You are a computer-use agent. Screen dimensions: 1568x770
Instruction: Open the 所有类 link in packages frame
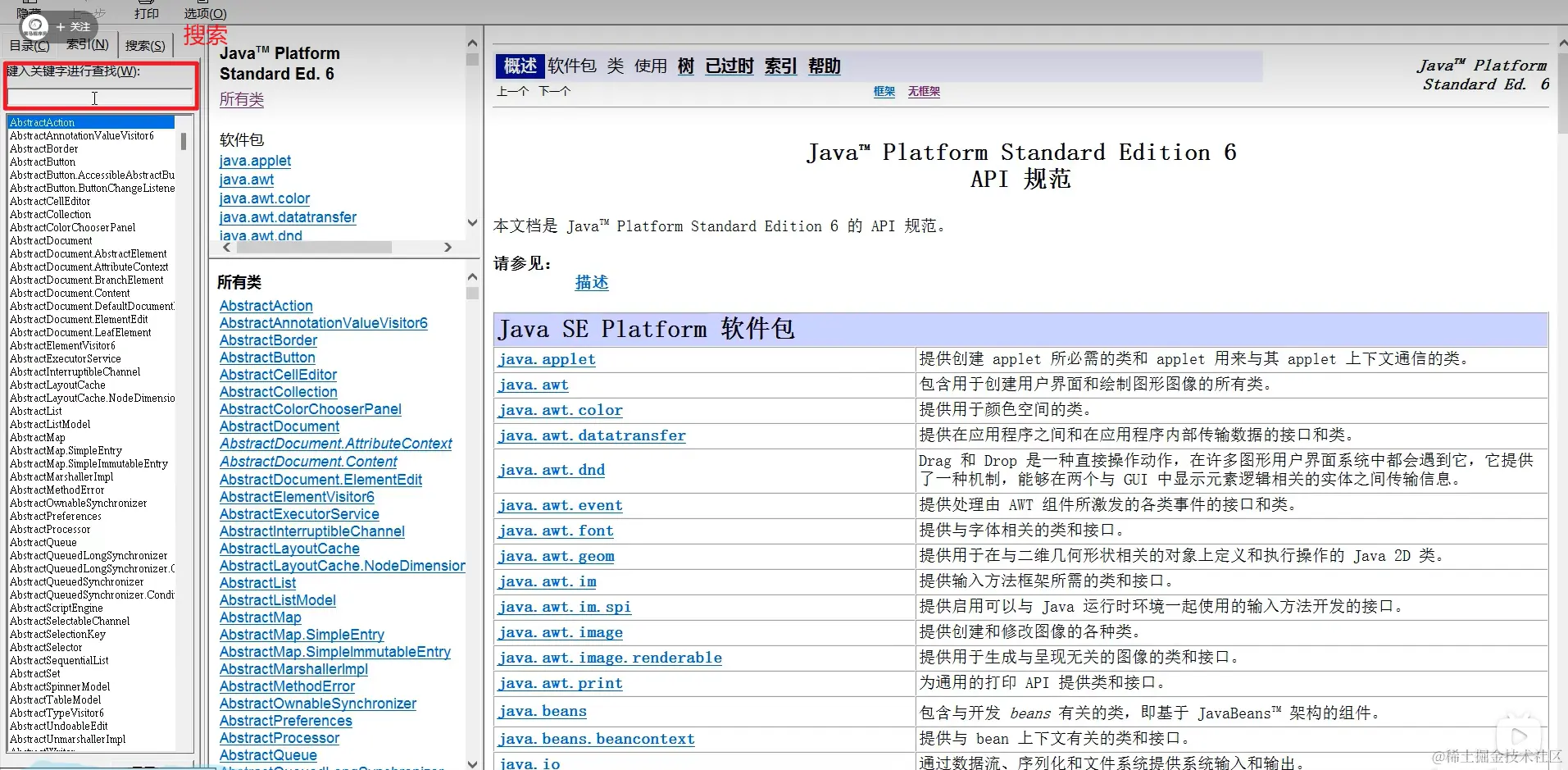pyautogui.click(x=242, y=99)
